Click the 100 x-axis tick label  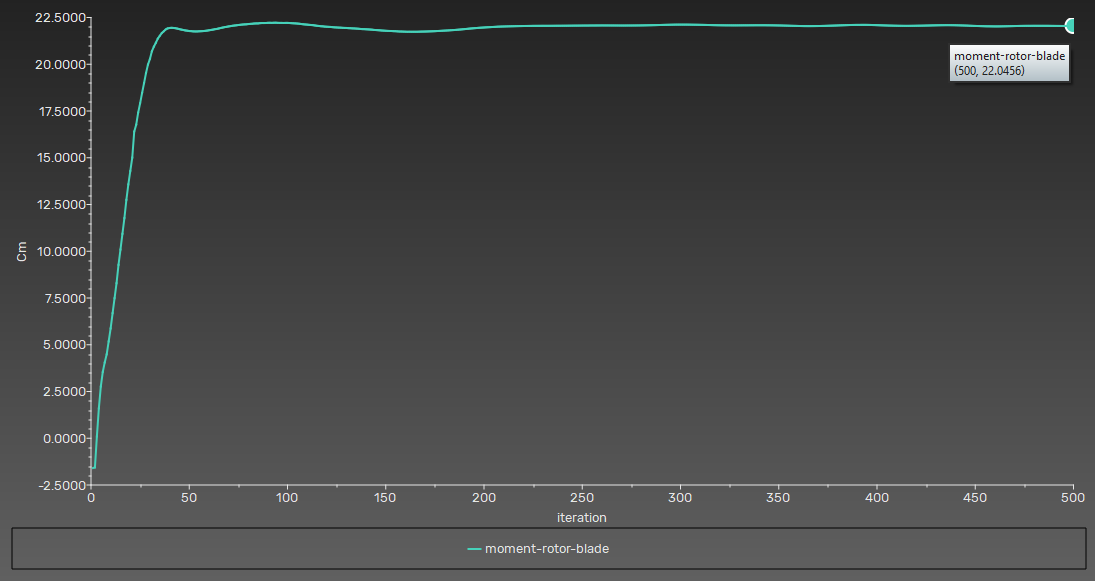point(287,498)
